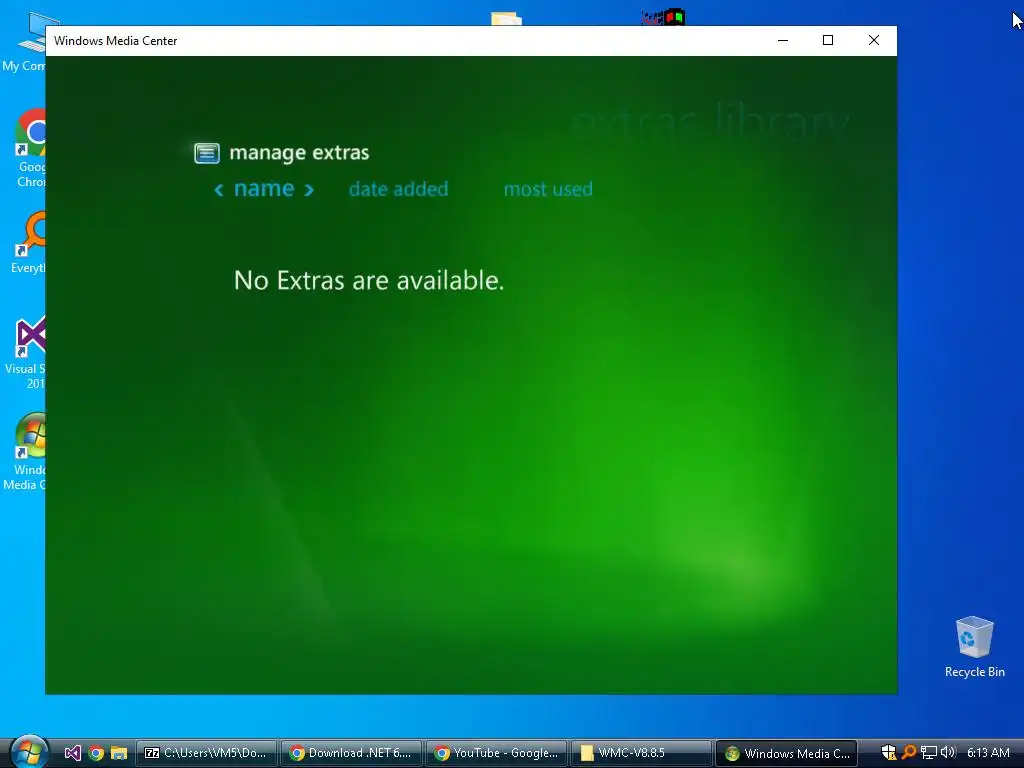Select the Visual Studio desktop shortcut
The height and width of the screenshot is (768, 1024).
pos(26,353)
